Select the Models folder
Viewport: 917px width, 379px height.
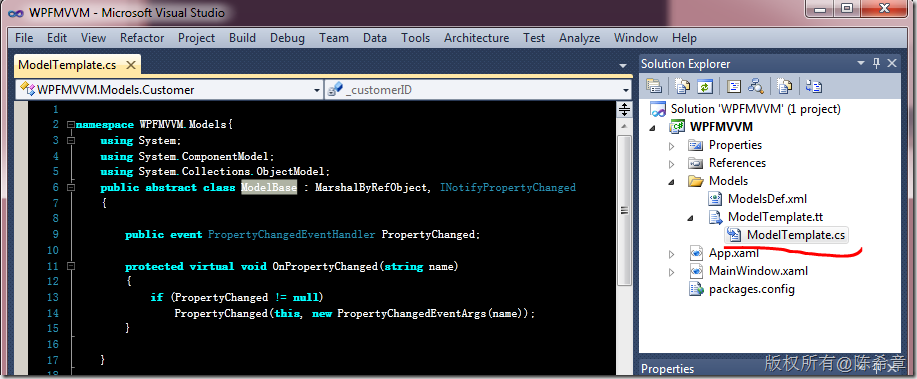click(728, 181)
